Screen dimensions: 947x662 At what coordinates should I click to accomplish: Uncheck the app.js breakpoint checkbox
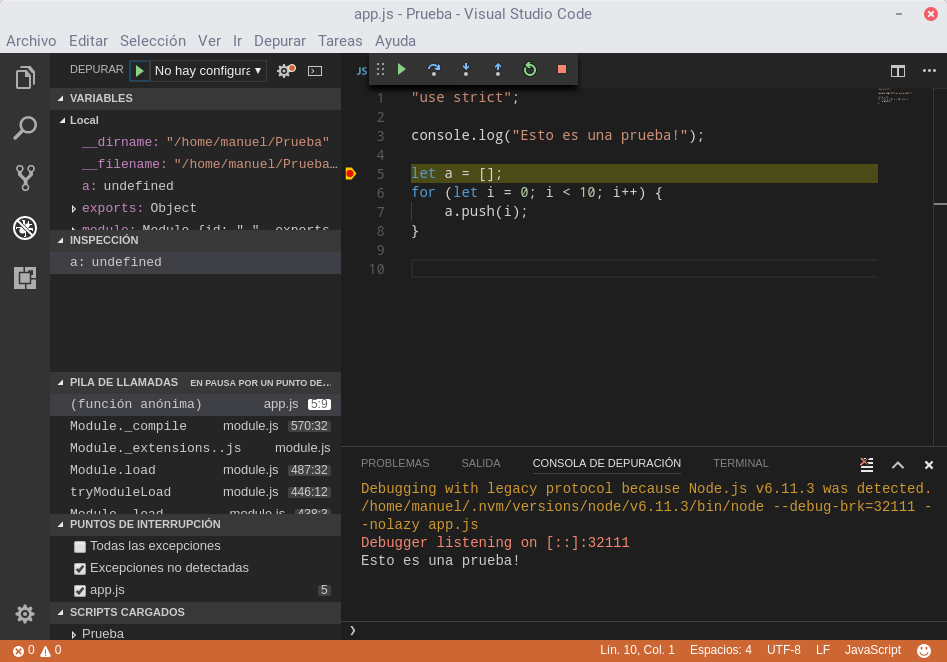tap(80, 591)
